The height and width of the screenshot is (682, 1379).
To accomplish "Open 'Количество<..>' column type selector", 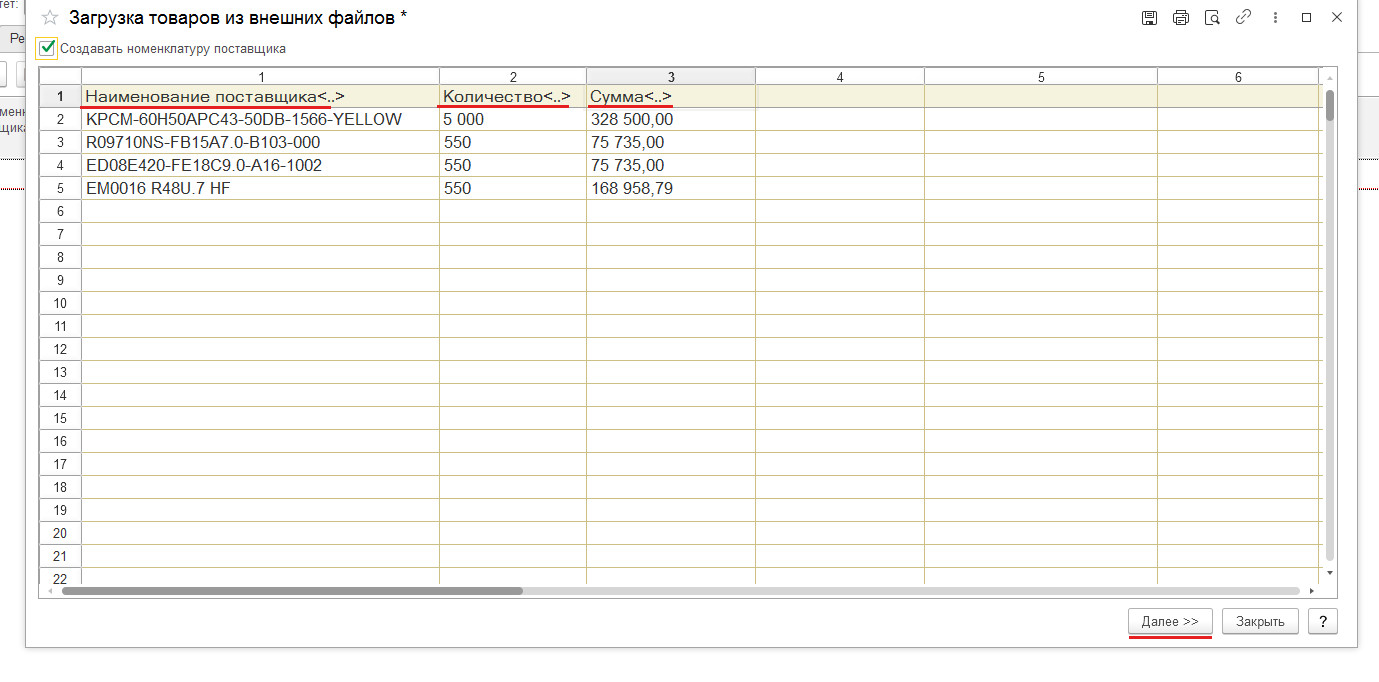I will click(507, 97).
